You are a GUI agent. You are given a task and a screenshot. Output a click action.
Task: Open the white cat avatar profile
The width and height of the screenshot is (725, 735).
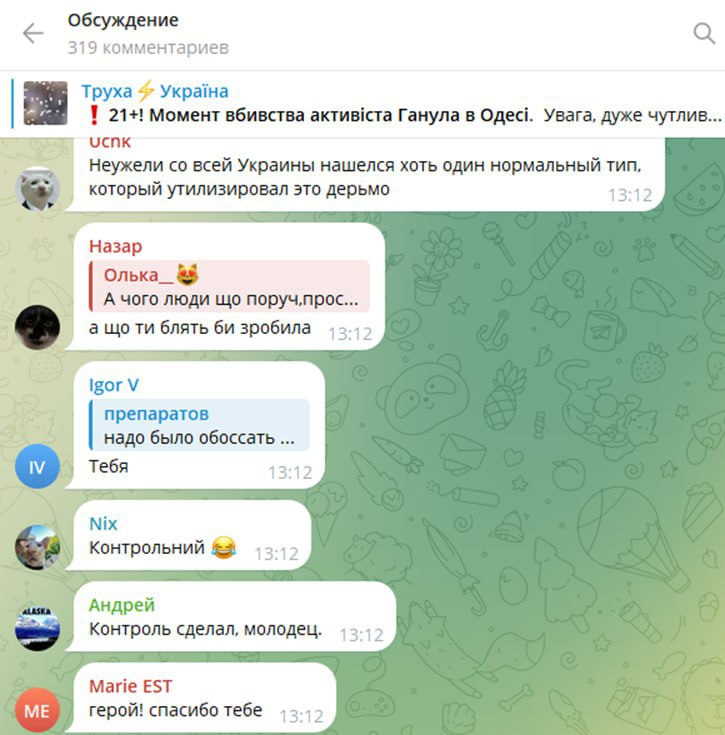tap(37, 188)
